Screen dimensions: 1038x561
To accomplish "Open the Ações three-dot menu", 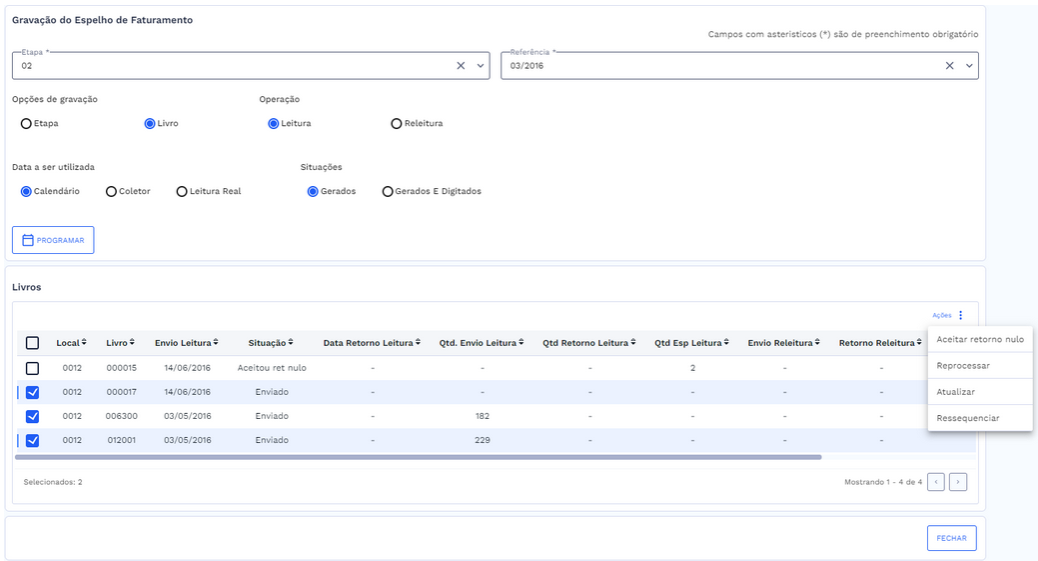I will pos(960,315).
